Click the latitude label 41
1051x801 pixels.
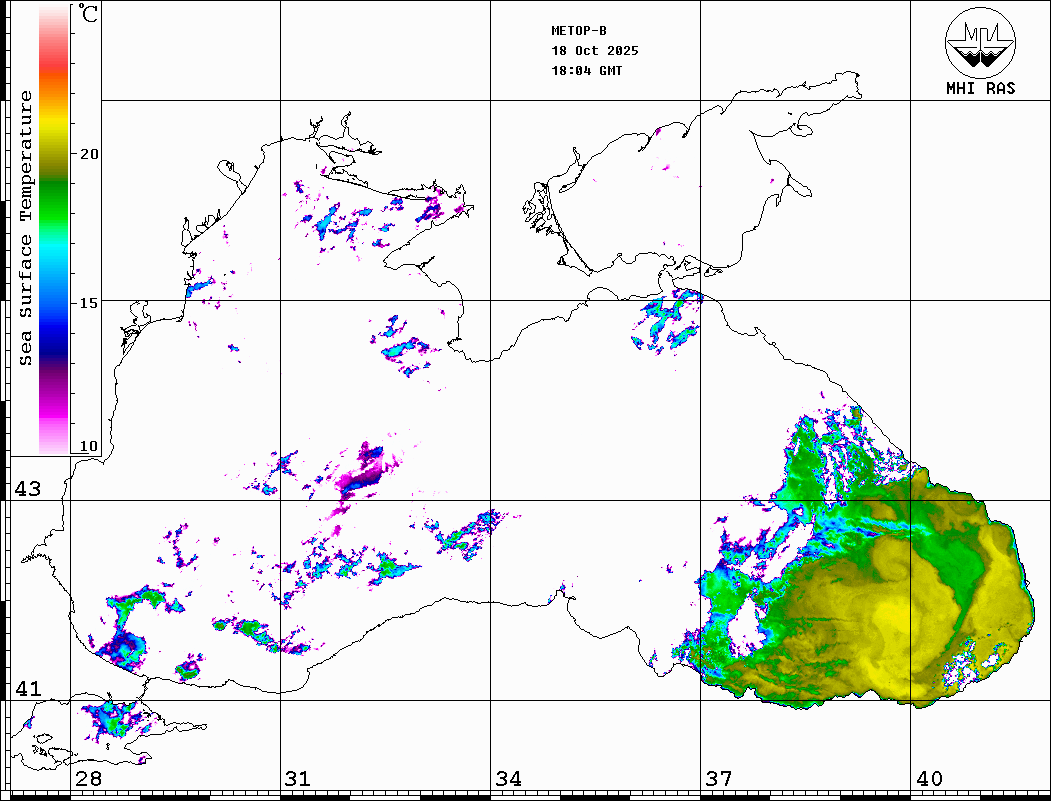tap(26, 689)
